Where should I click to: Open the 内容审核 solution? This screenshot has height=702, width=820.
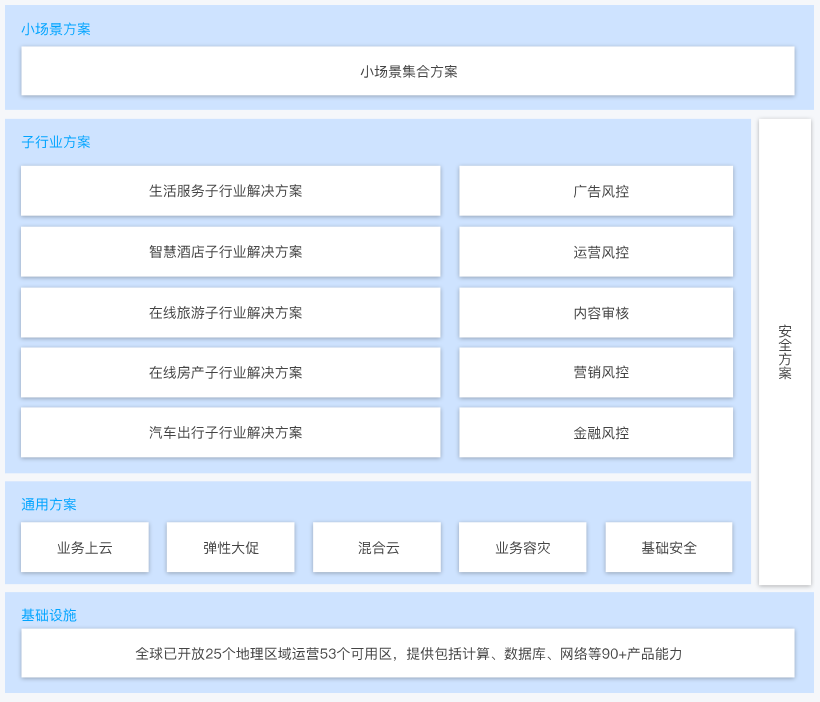(x=596, y=312)
